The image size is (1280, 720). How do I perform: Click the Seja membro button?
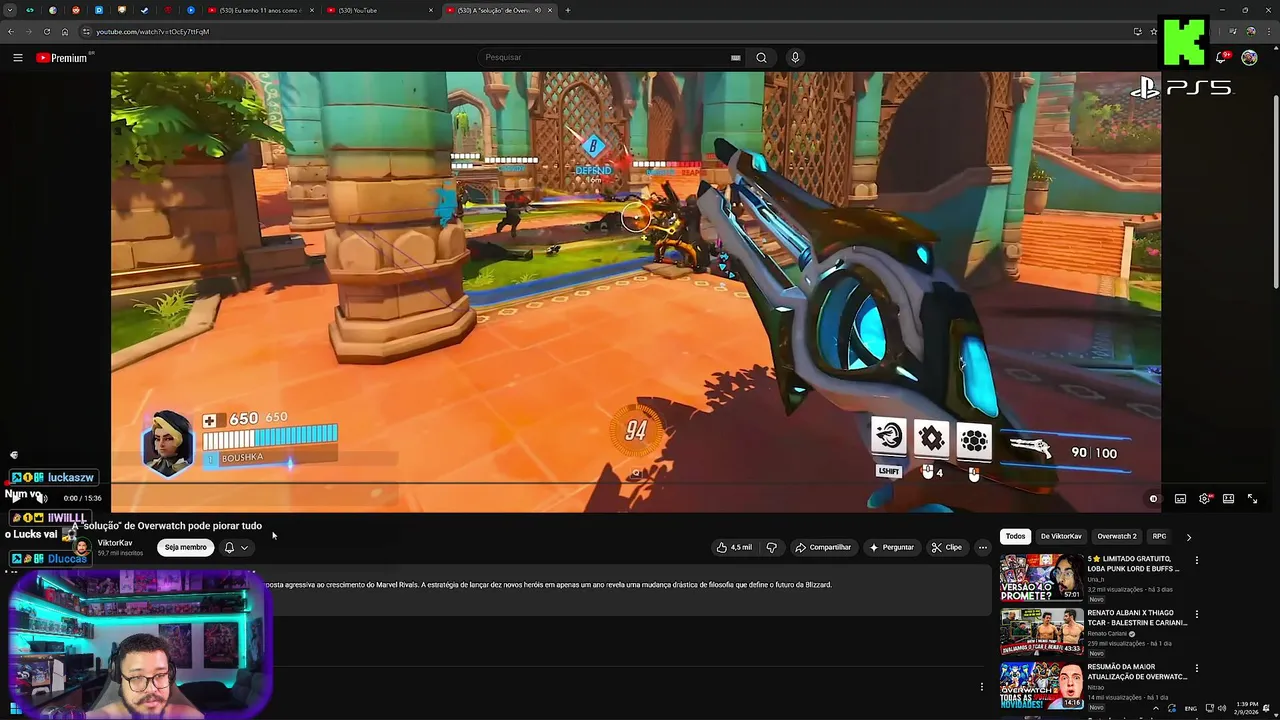pos(186,547)
